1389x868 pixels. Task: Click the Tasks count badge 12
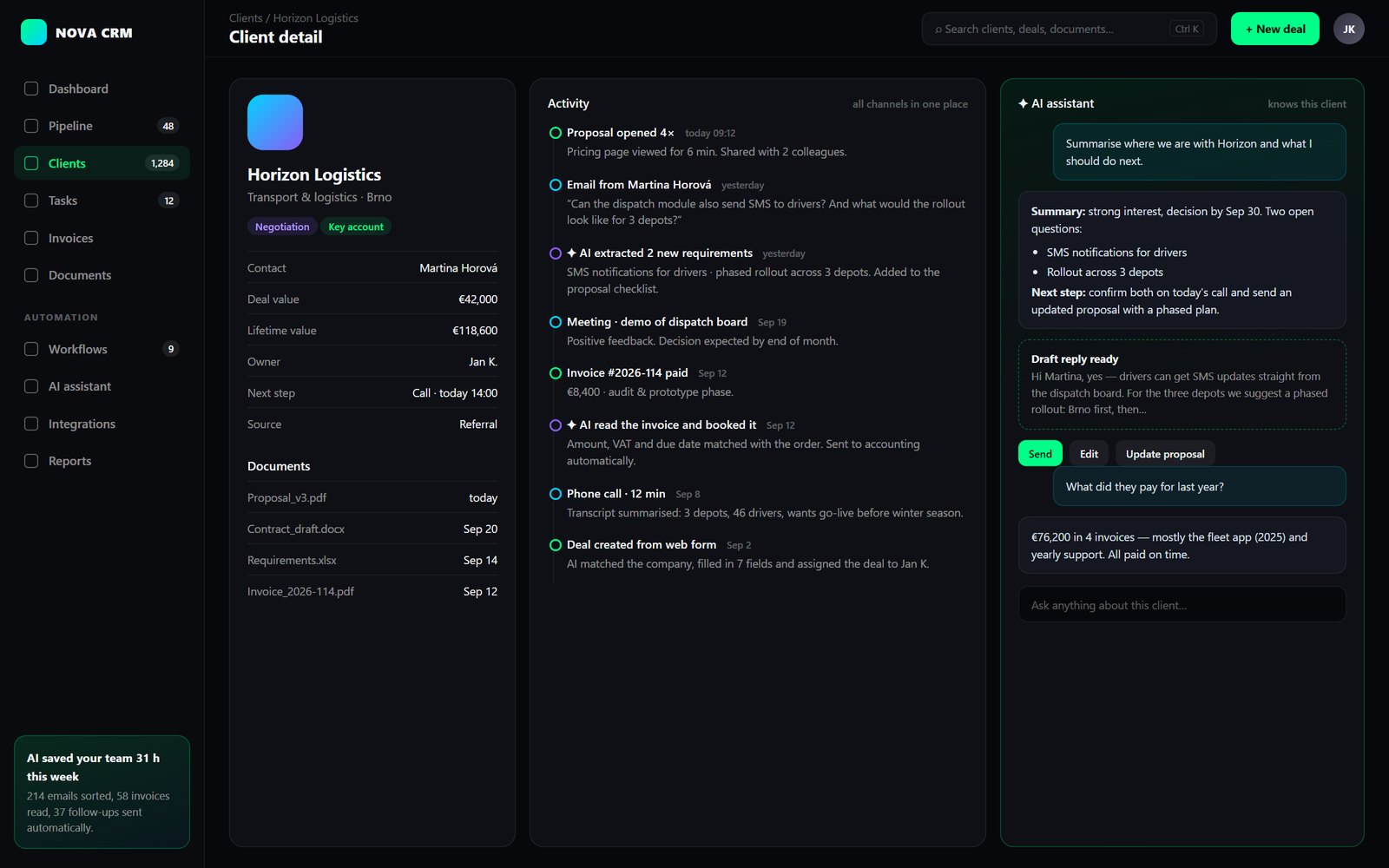click(168, 201)
